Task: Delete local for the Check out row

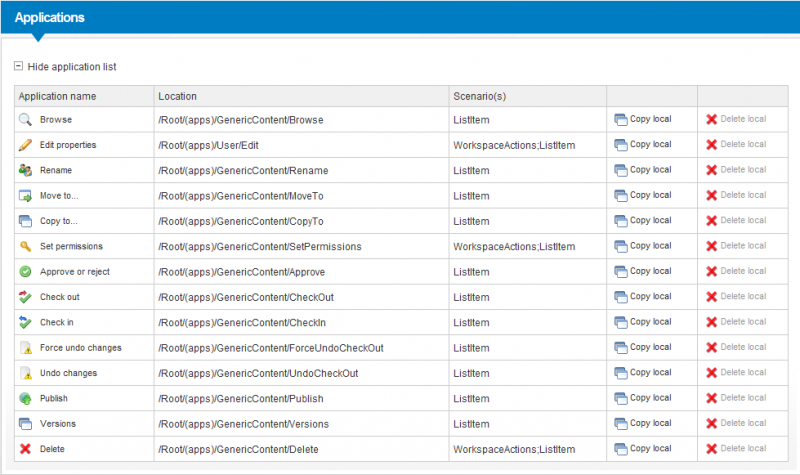Action: (x=736, y=296)
